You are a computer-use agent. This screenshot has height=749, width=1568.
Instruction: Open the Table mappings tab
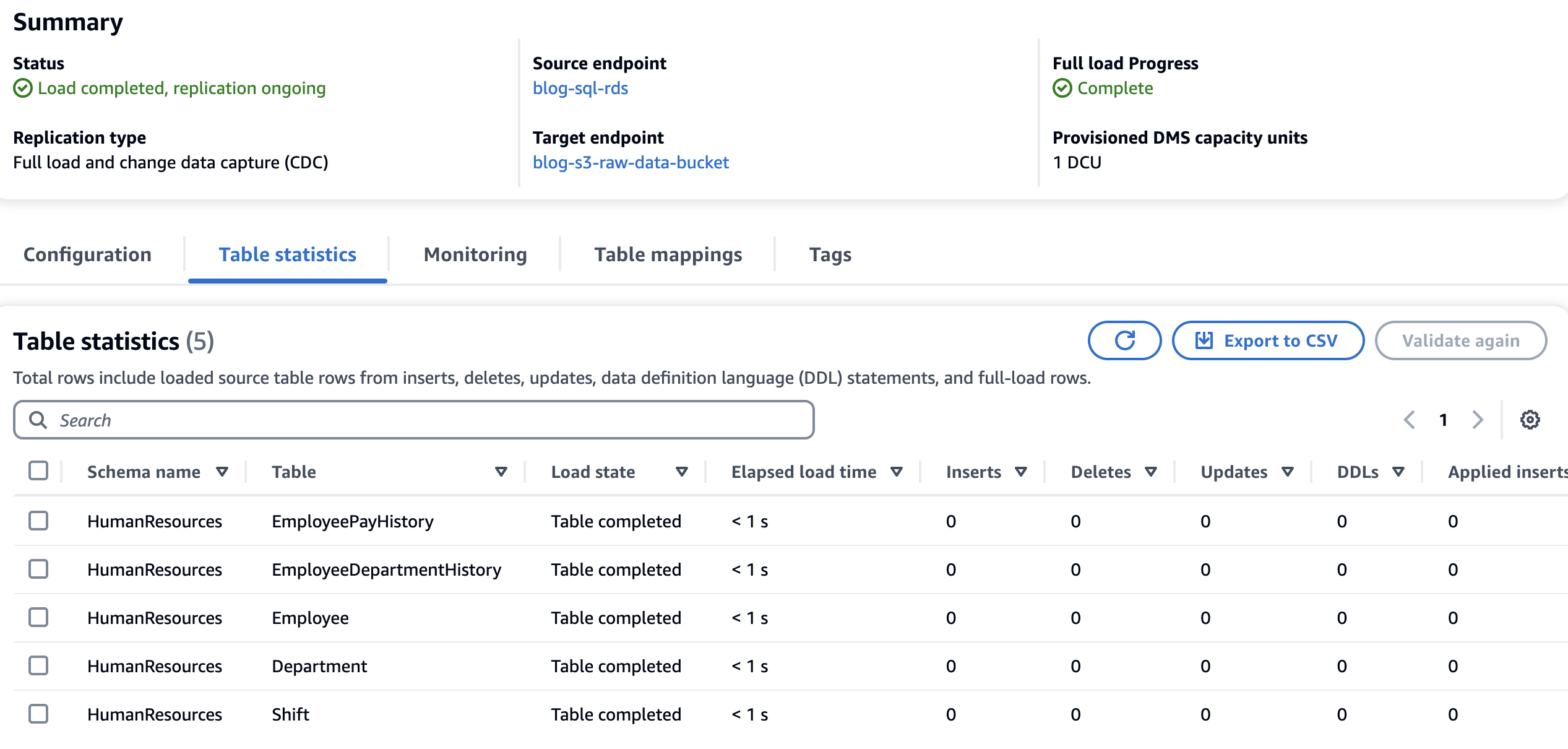(668, 254)
